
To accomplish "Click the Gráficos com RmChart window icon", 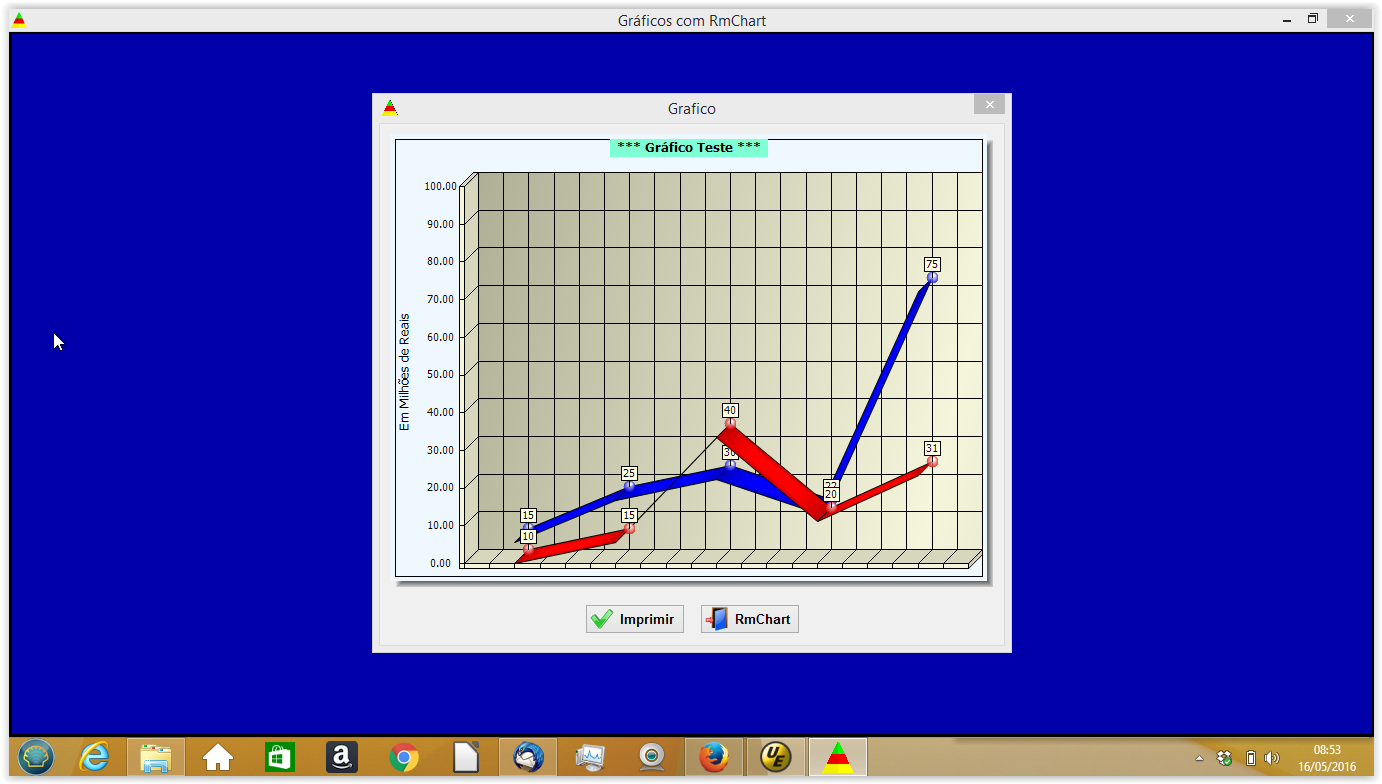I will tap(19, 20).
